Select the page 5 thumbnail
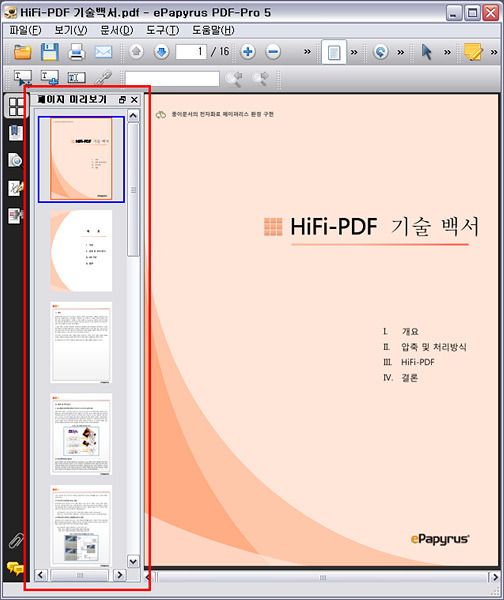Screen dimensions: 504x600 (x=81, y=526)
